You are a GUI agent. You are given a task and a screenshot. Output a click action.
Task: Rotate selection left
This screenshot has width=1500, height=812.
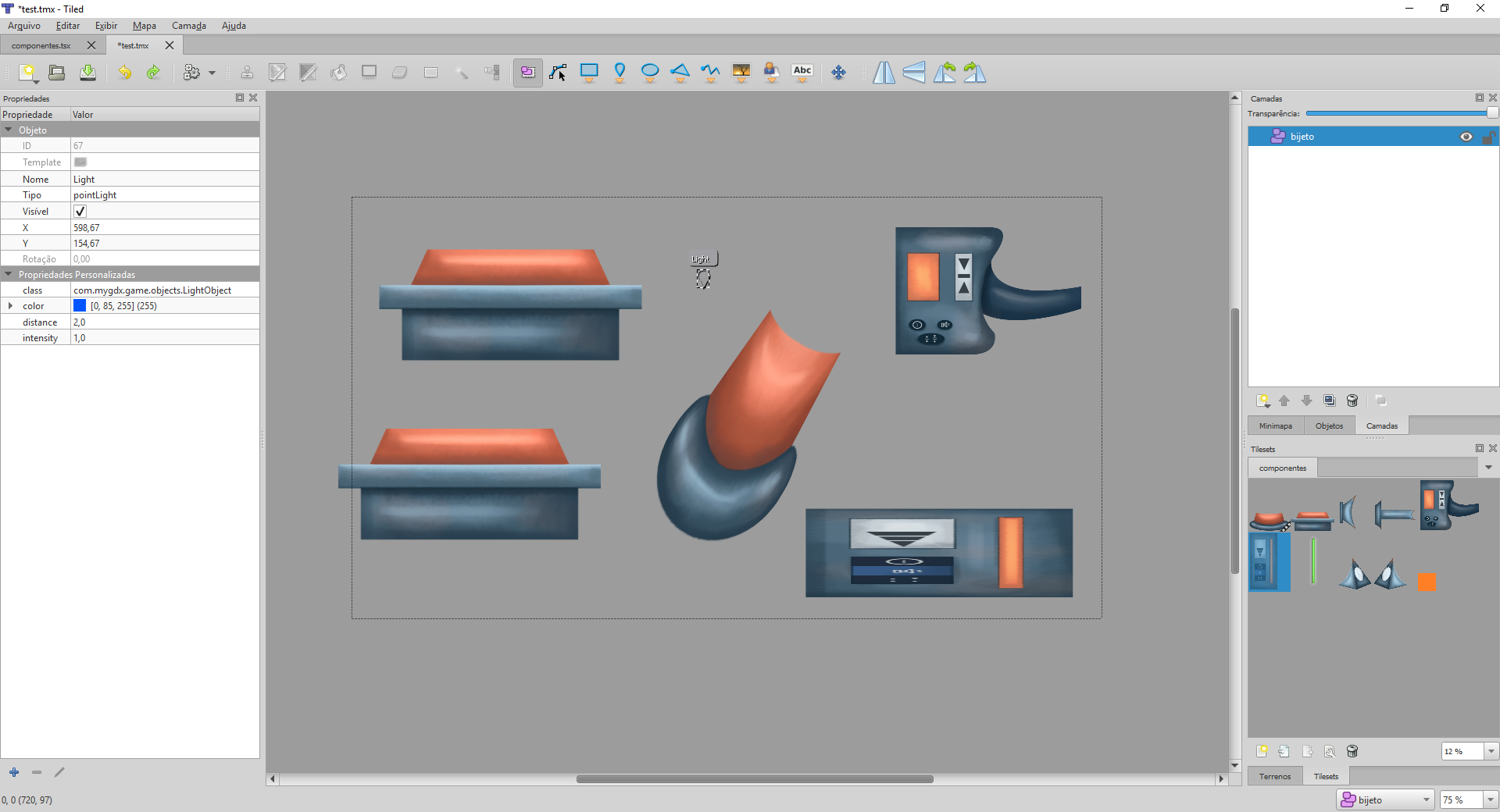pos(945,73)
